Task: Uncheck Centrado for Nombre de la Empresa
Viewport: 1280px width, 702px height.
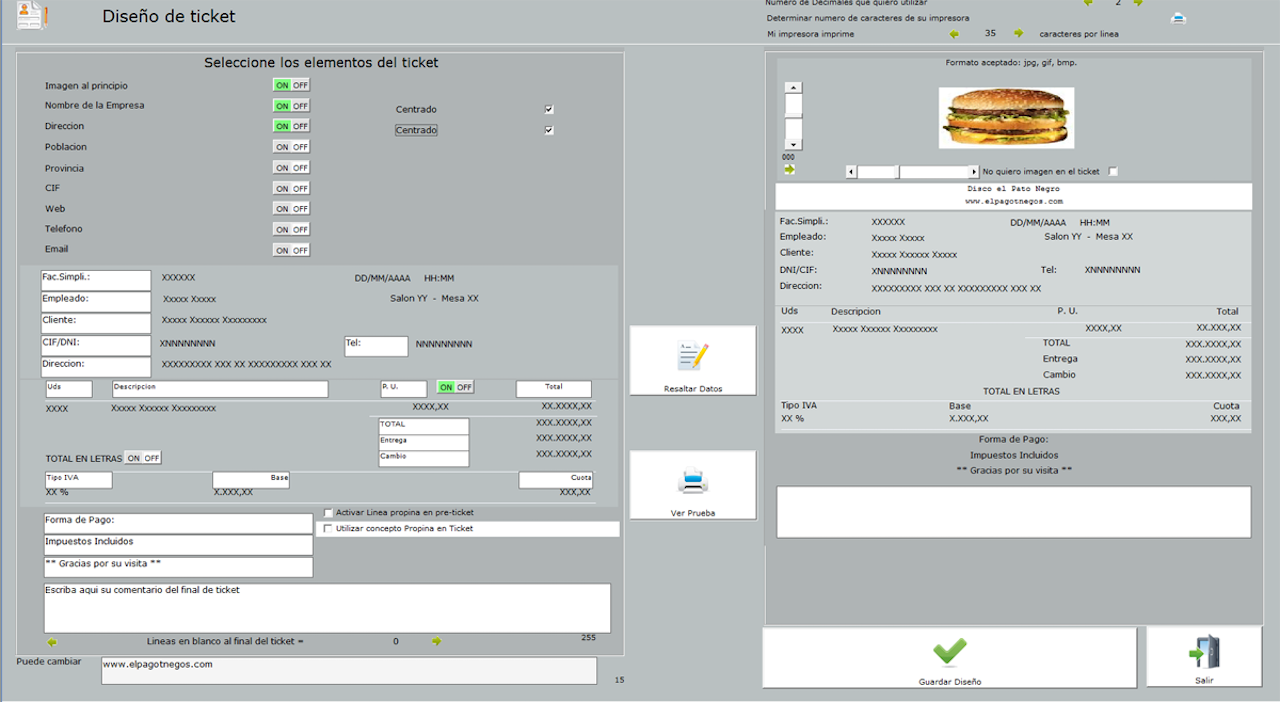Action: click(549, 109)
